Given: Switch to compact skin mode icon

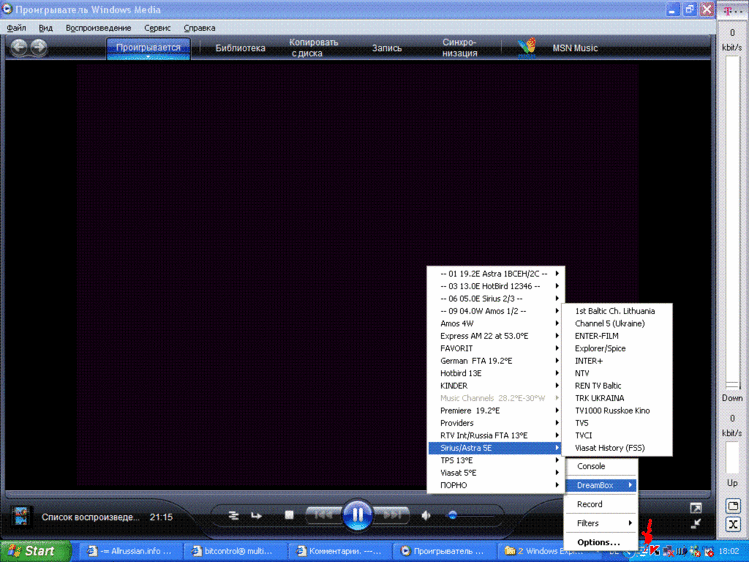Looking at the screenshot, I should [x=696, y=524].
